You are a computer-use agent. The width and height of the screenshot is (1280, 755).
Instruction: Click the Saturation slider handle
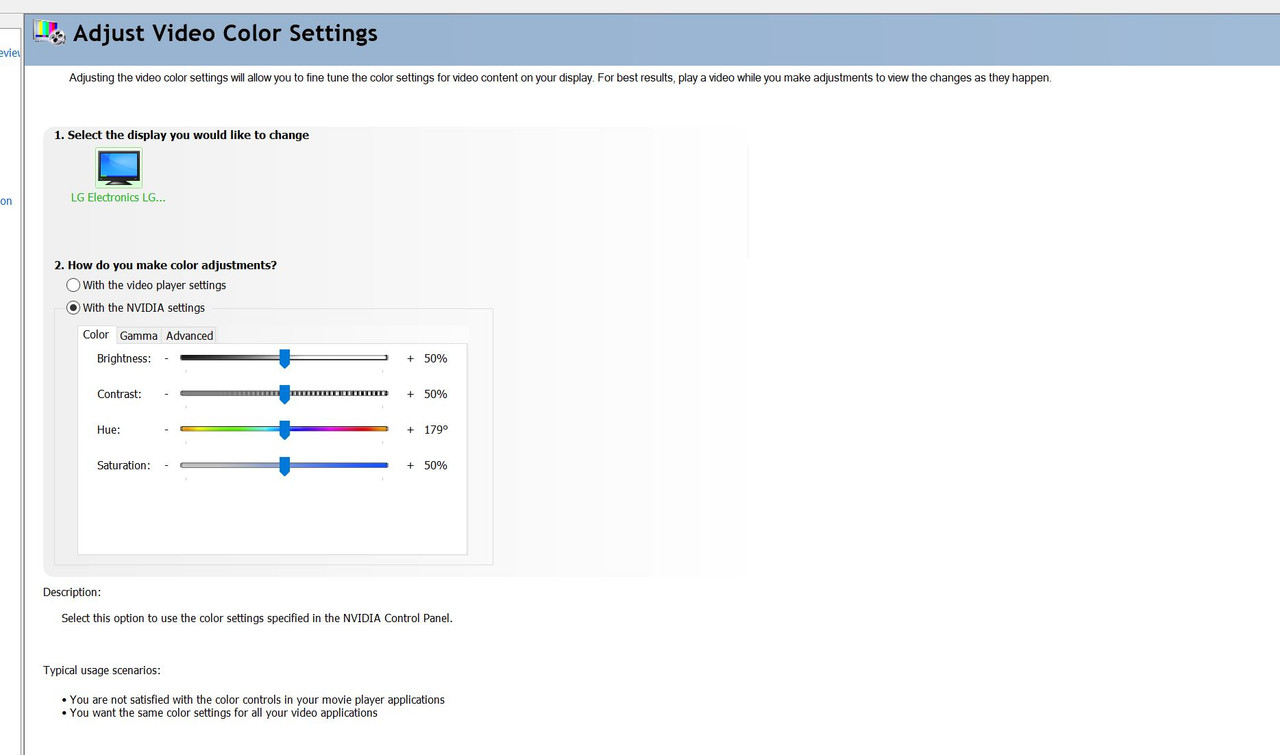(284, 466)
